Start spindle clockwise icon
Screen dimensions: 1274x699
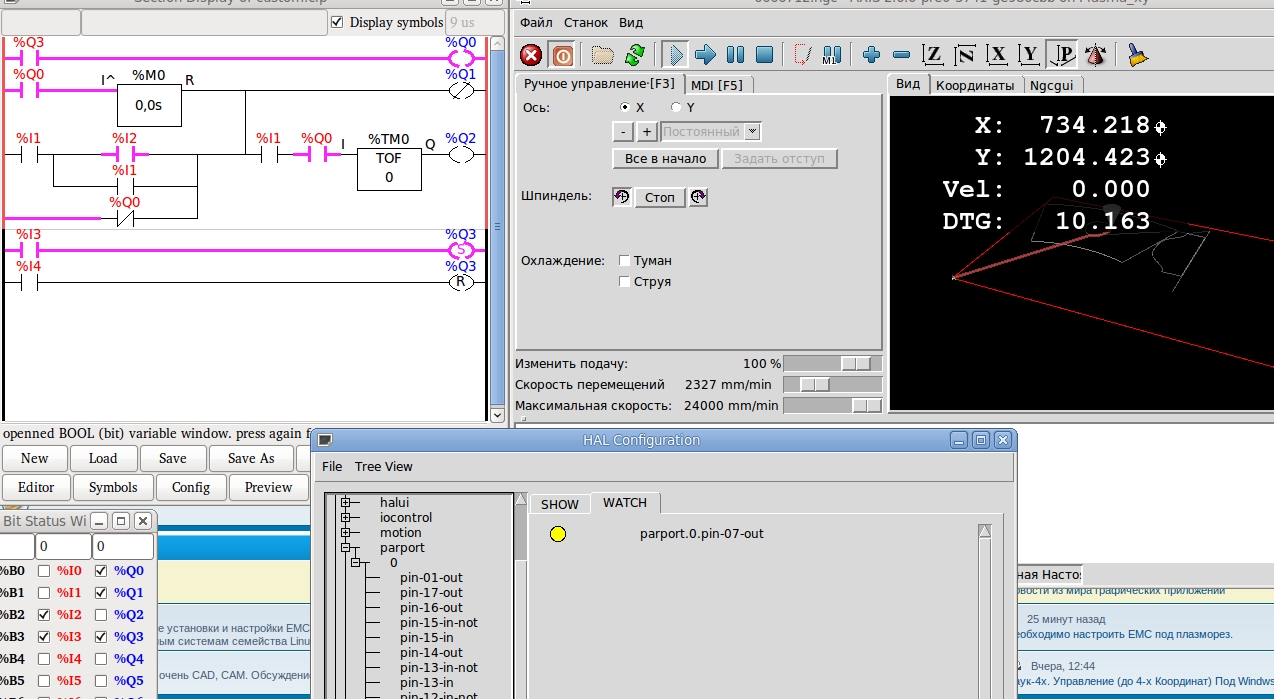click(x=698, y=197)
